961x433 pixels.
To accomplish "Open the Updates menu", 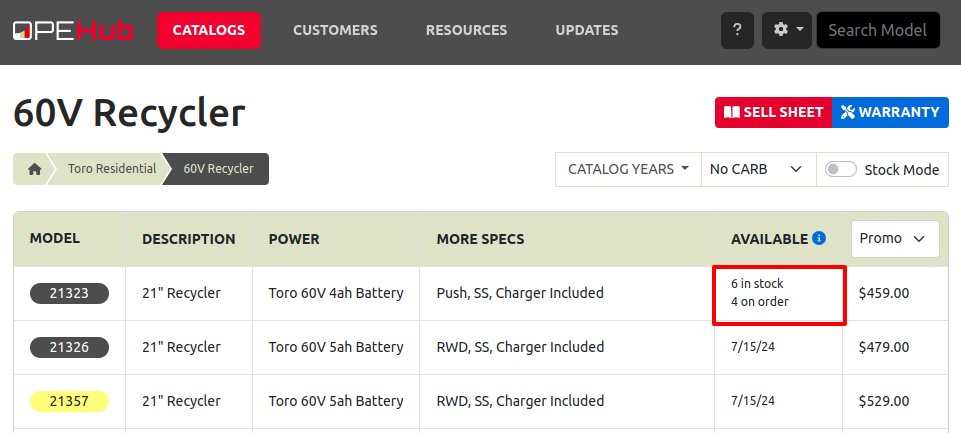I will (587, 30).
